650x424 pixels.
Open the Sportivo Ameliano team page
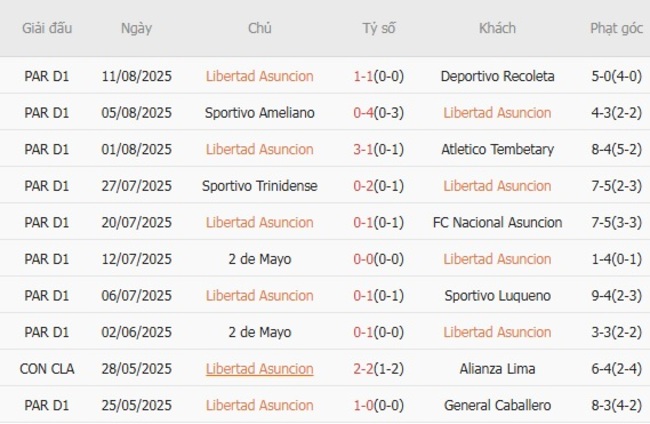[259, 113]
